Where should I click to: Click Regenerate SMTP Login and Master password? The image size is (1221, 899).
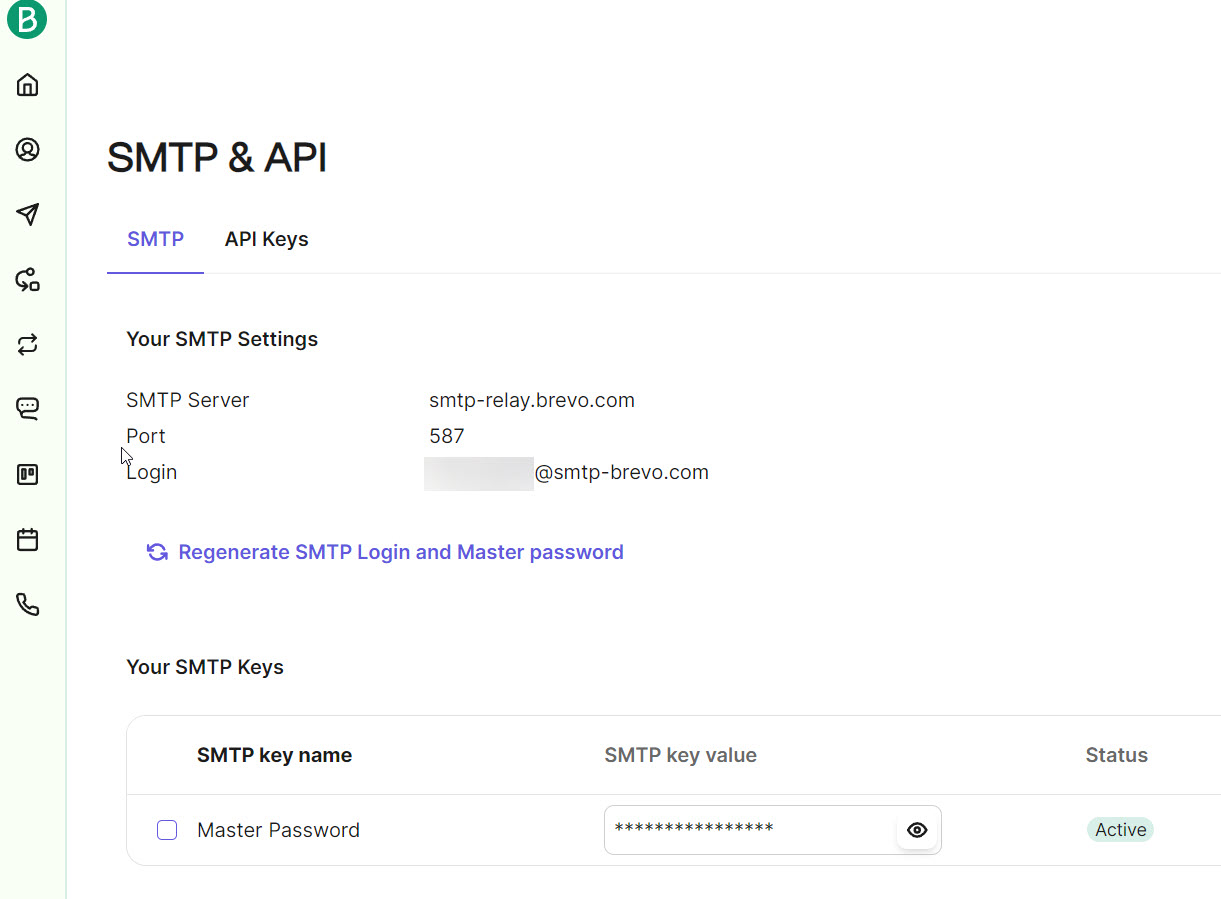(x=401, y=552)
